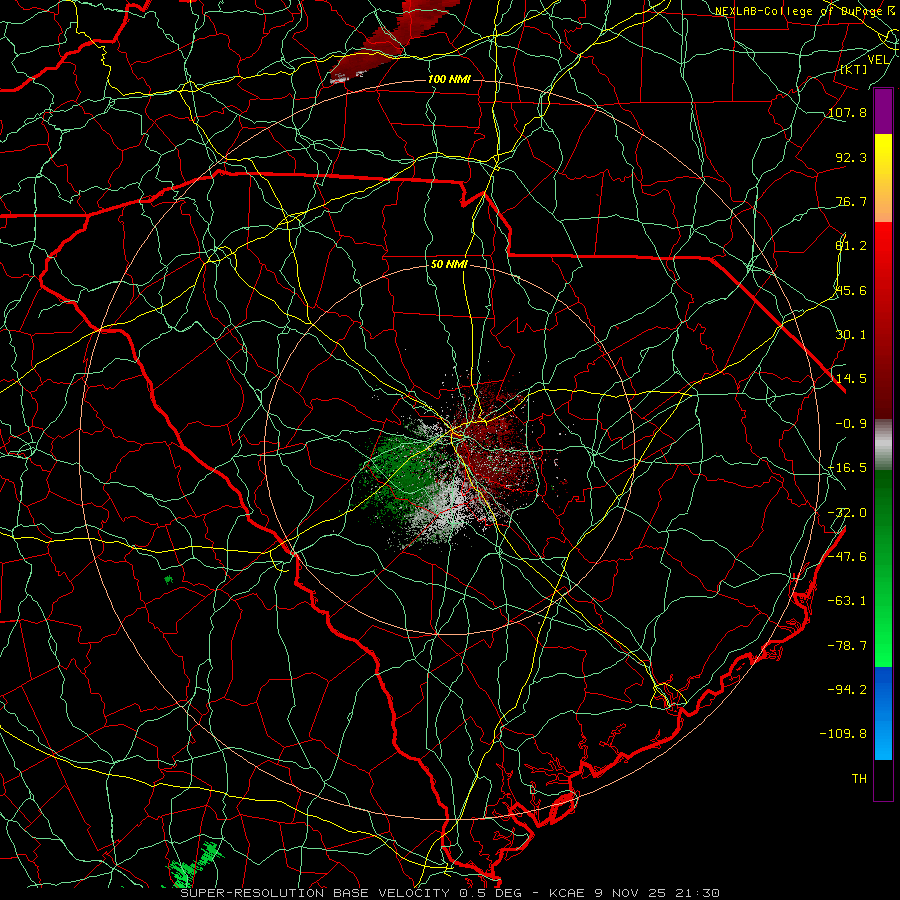Click the -63.1 velocity scale value
The width and height of the screenshot is (900, 900).
(x=847, y=601)
